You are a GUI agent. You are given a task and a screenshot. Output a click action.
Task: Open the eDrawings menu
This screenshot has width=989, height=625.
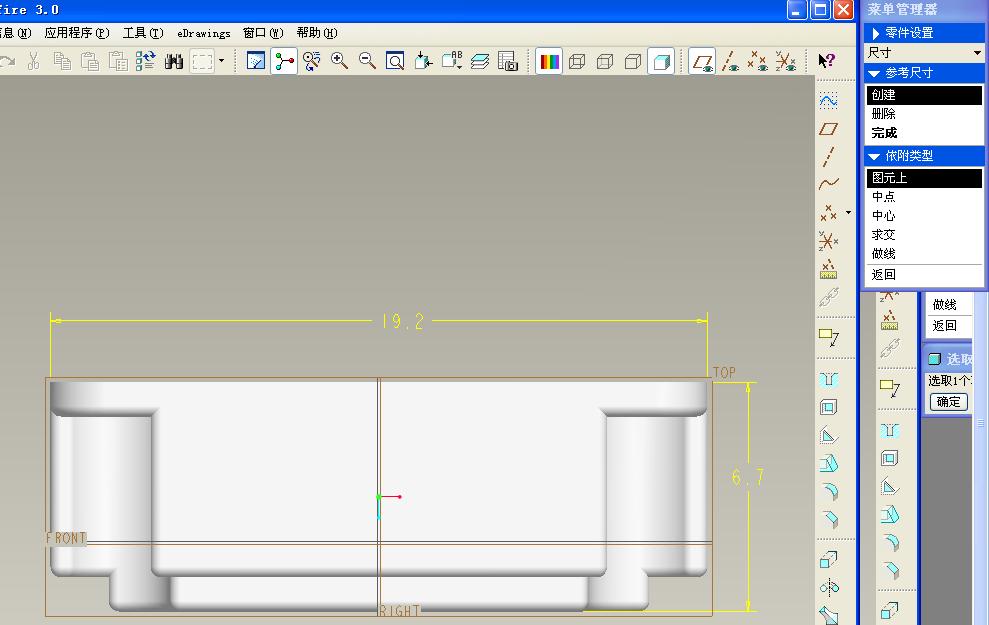[x=204, y=33]
